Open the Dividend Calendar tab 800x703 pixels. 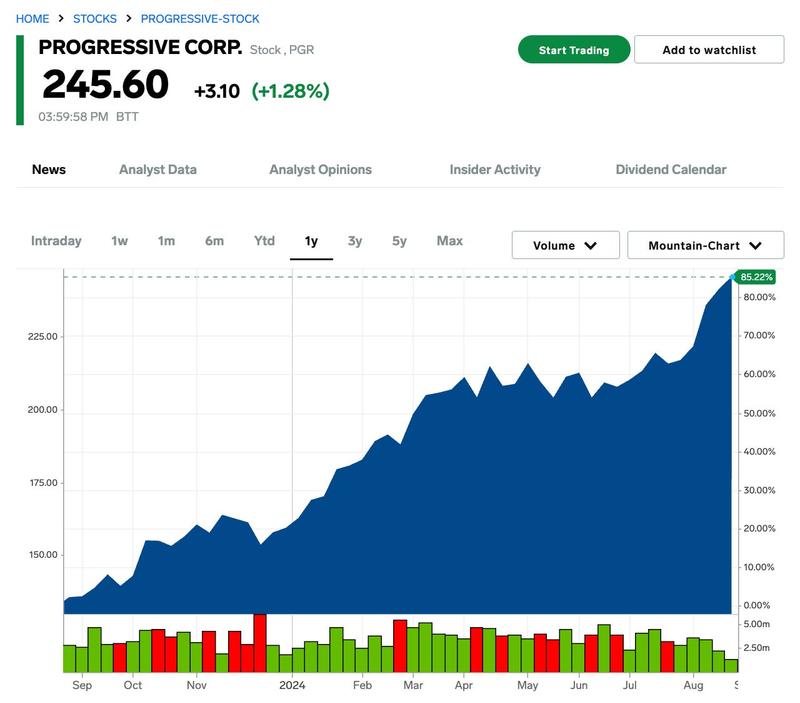tap(671, 169)
